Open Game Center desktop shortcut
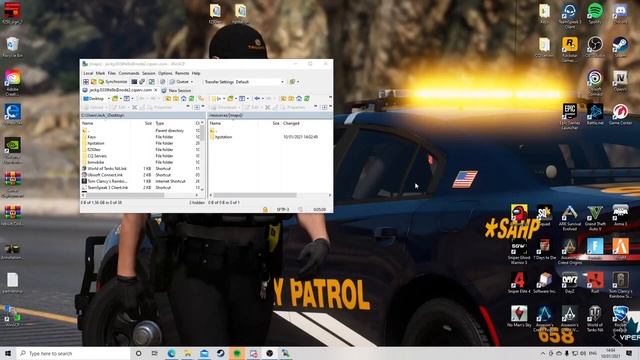 [620, 114]
